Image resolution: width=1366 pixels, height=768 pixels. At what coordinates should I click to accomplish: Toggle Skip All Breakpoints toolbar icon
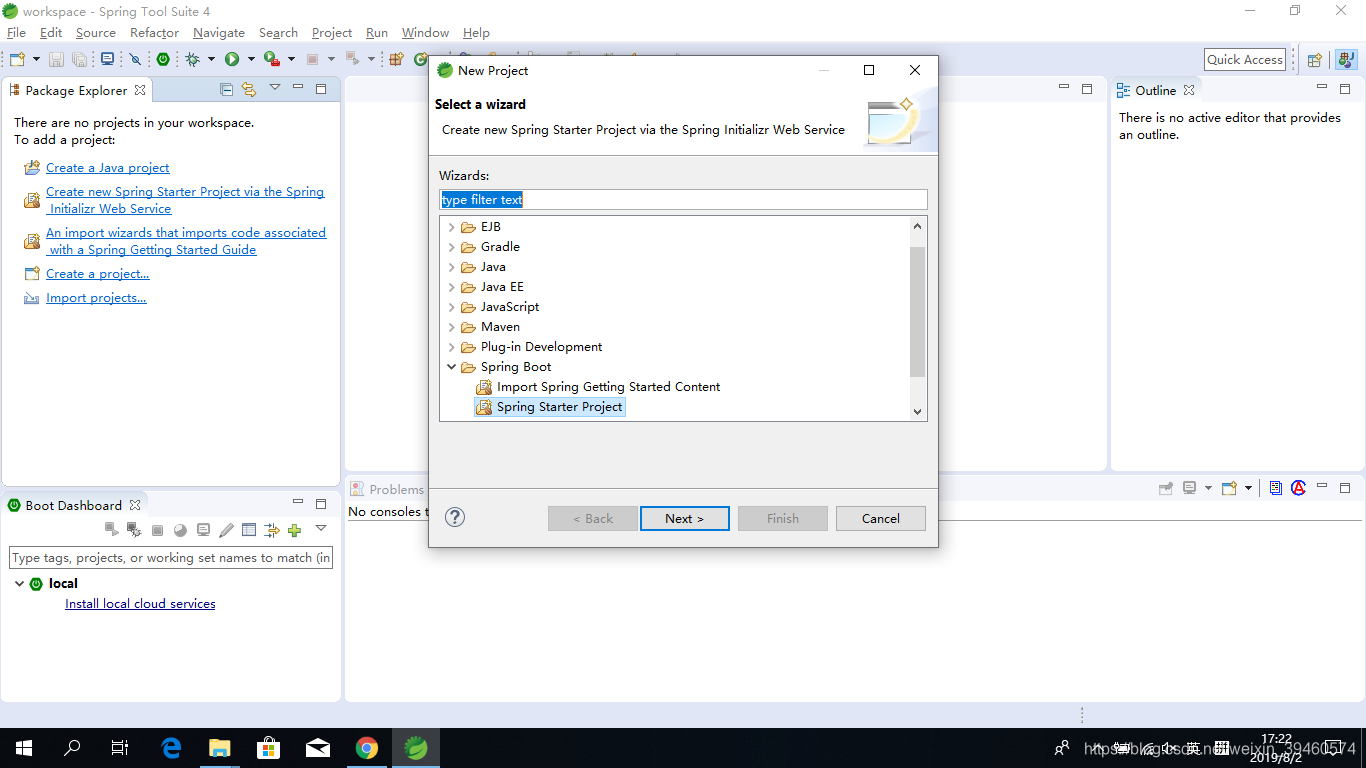pos(135,60)
